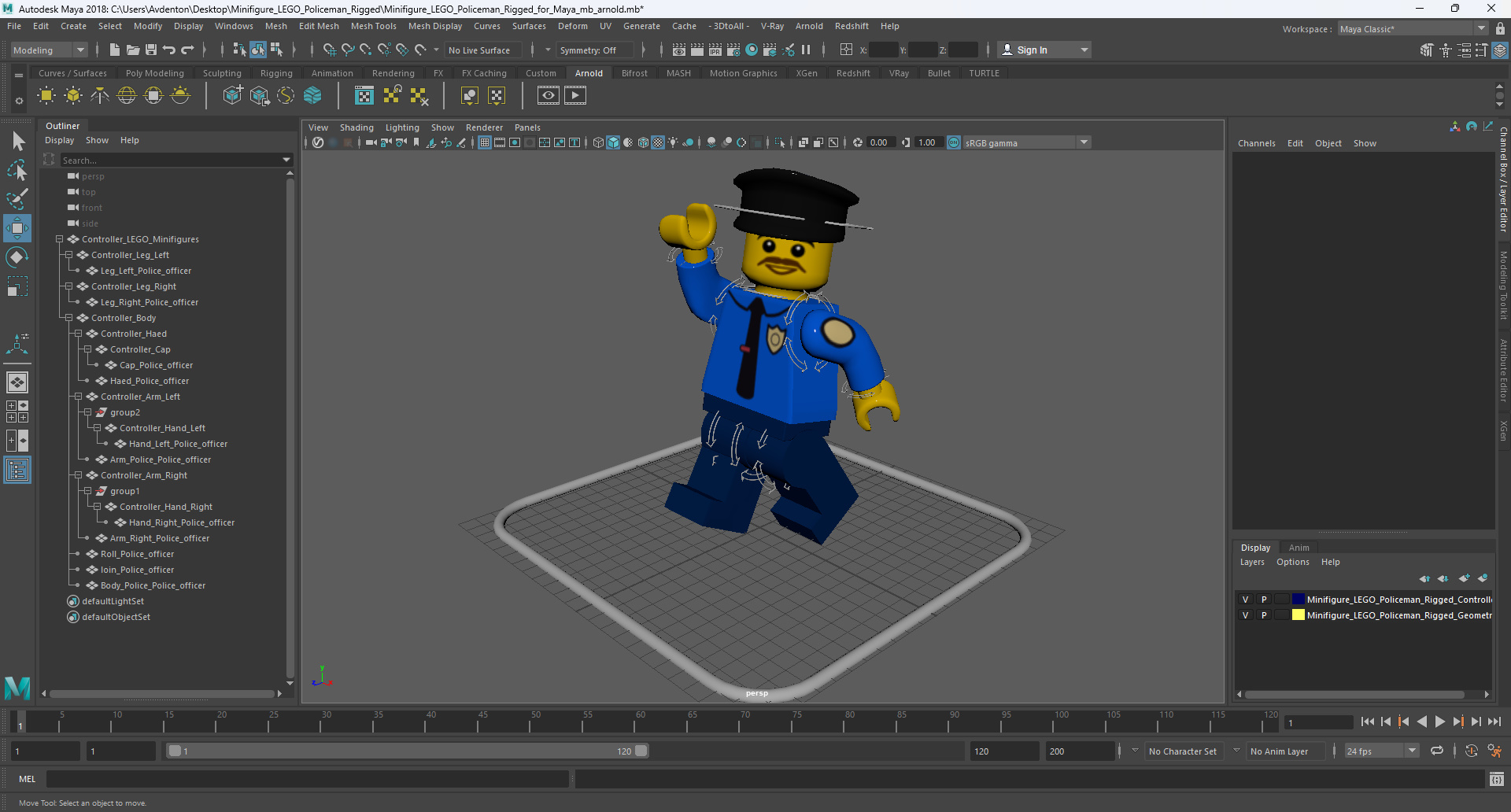Toggle visibility V of Controllers layer
Image resolution: width=1511 pixels, height=812 pixels.
click(1245, 600)
